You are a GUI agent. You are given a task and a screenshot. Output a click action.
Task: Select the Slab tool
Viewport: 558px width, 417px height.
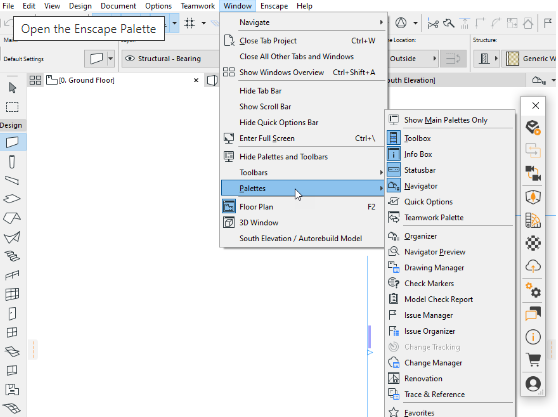[x=12, y=199]
